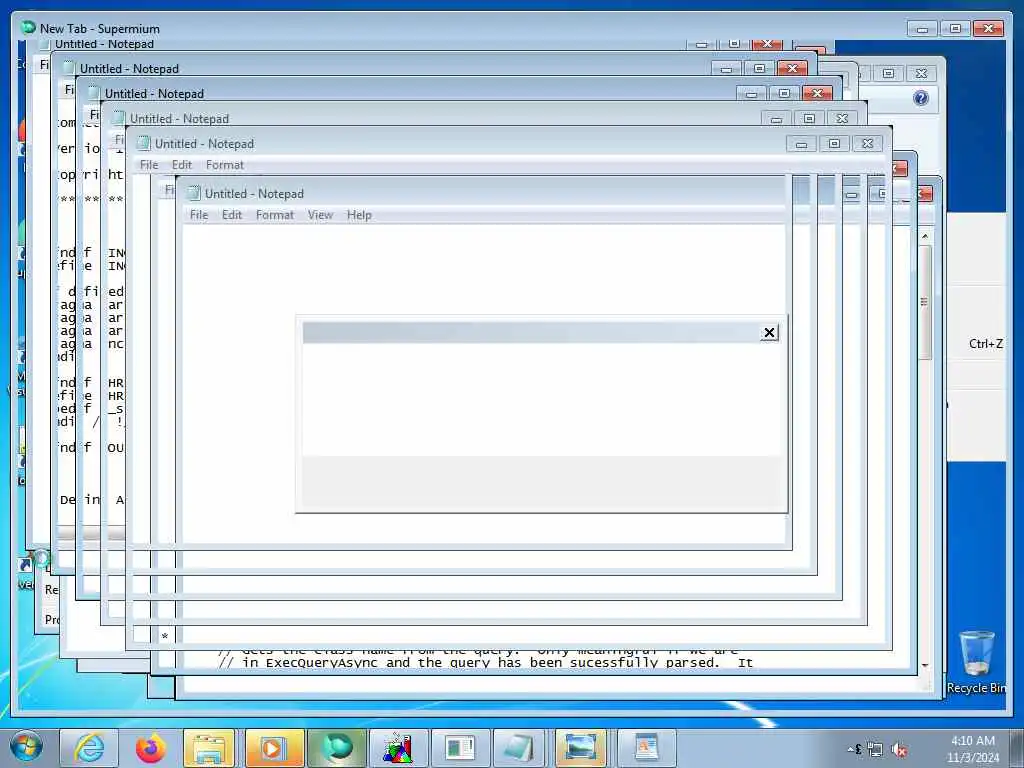Launch Internet Explorer from the taskbar
This screenshot has height=768, width=1024.
[x=89, y=748]
